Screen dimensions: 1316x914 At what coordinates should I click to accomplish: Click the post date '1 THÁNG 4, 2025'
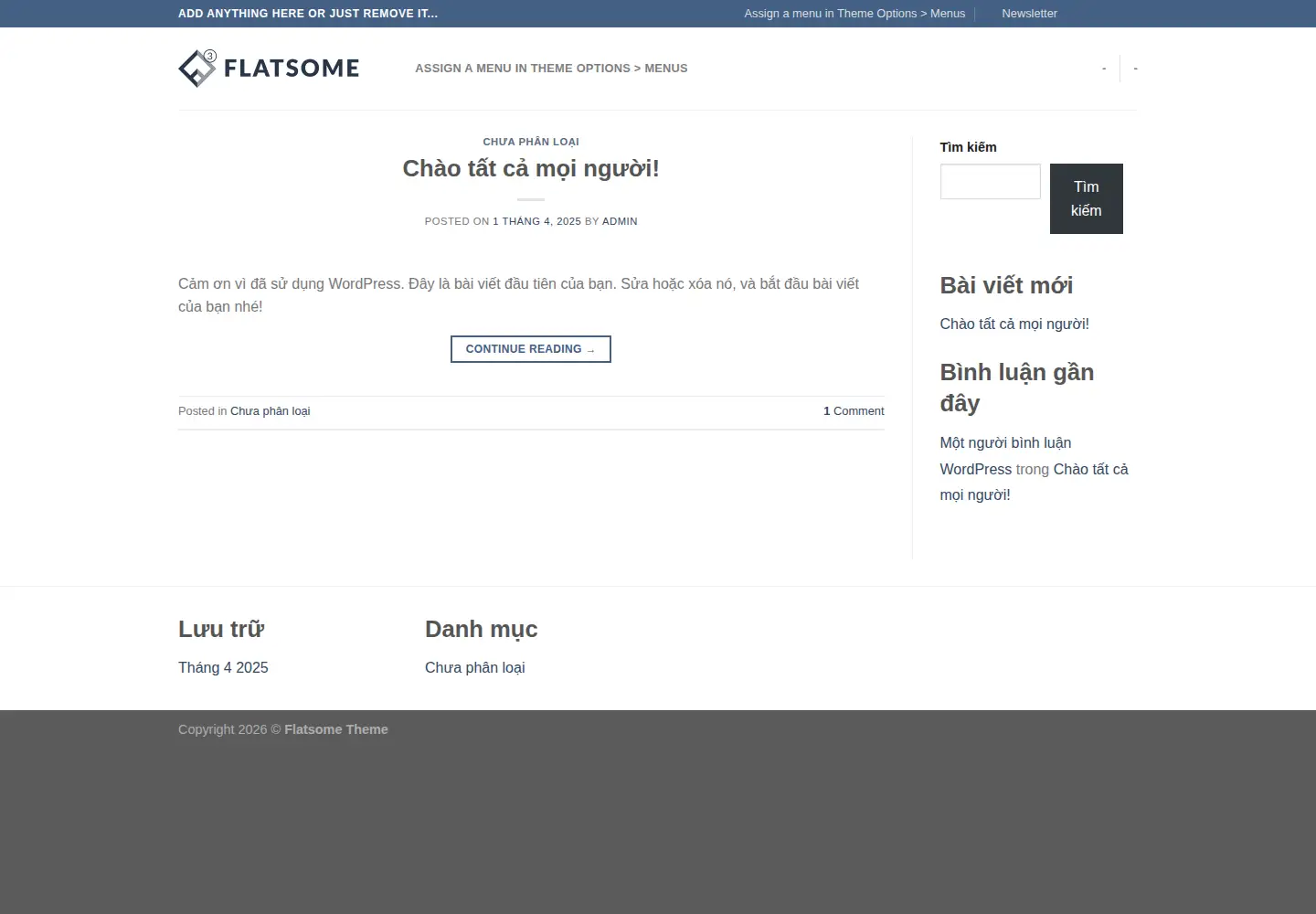(x=536, y=221)
